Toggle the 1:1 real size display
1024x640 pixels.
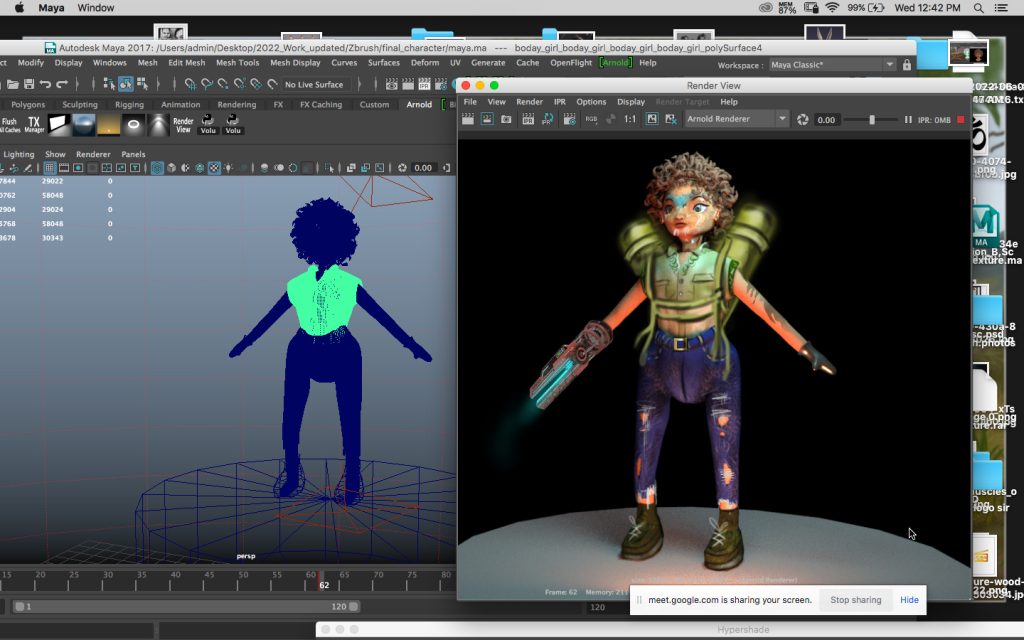tap(630, 119)
